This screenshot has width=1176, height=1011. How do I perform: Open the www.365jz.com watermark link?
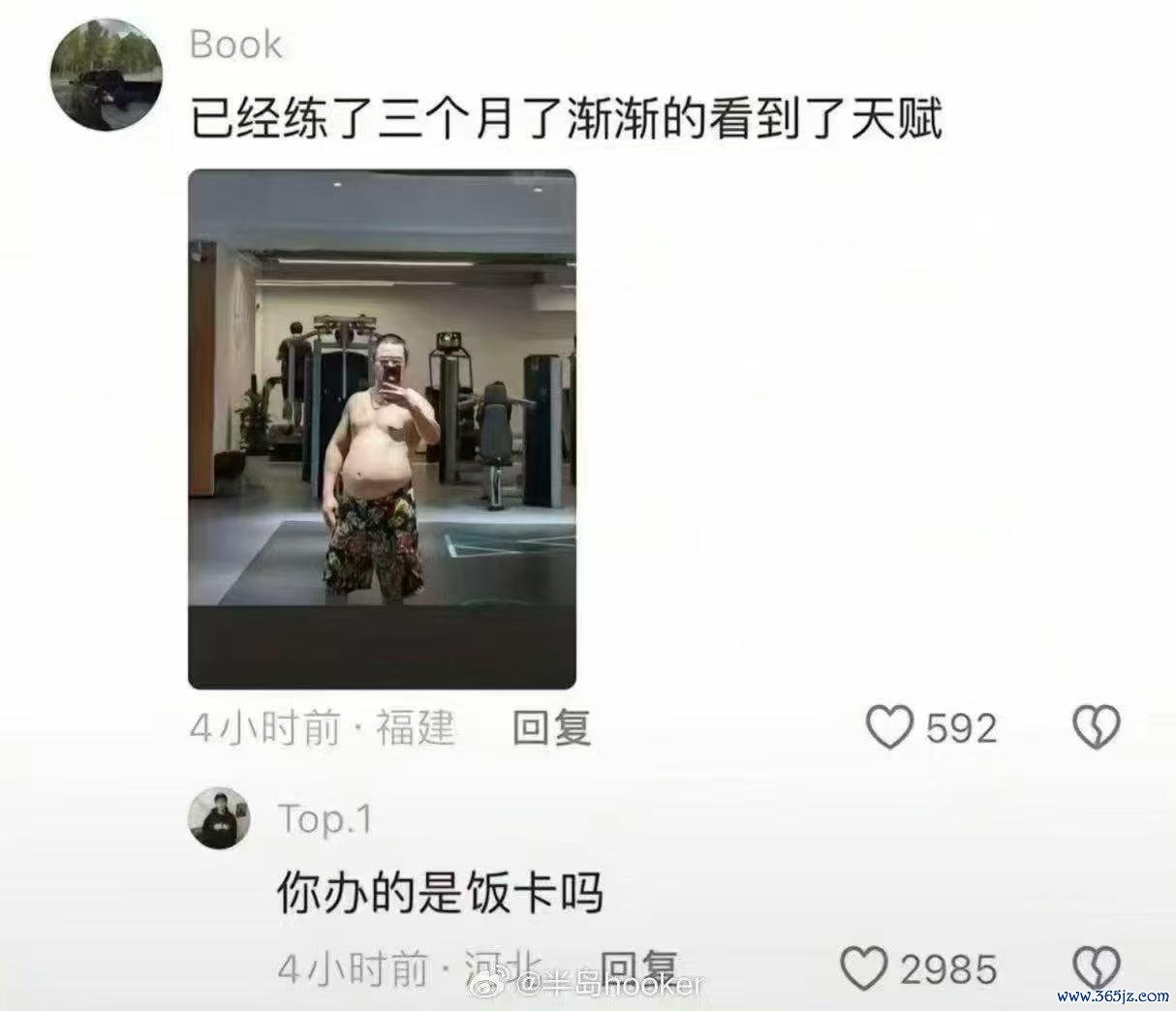click(x=1114, y=996)
